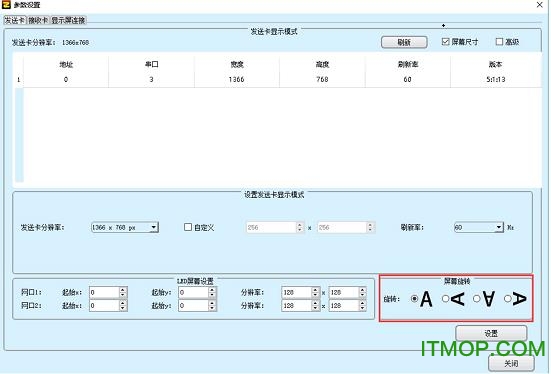Open the 参数设置 title bar app icon

click(x=6, y=5)
